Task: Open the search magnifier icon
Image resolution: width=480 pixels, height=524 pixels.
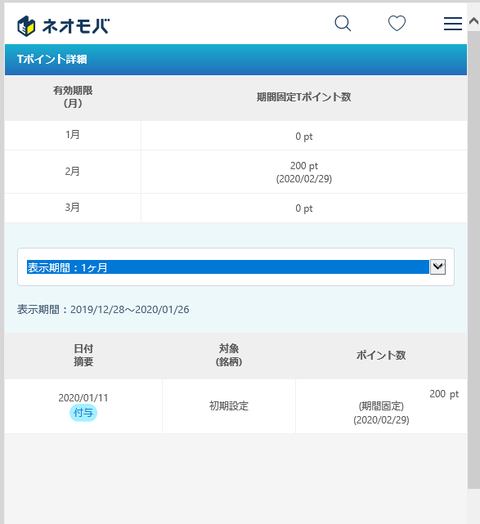Action: click(343, 23)
